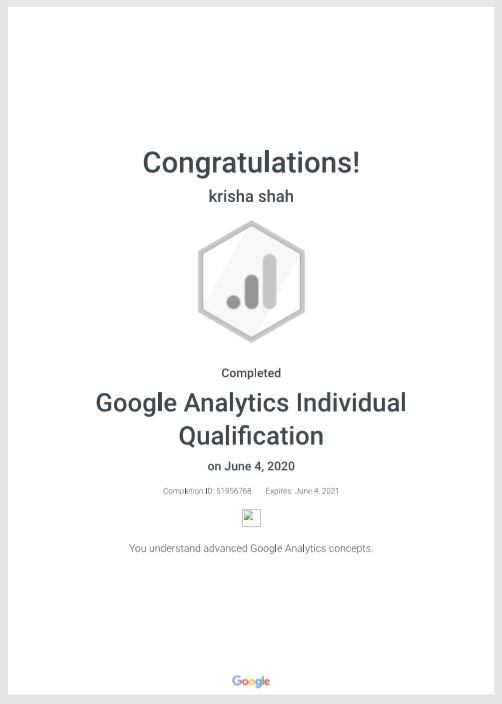This screenshot has width=502, height=704.
Task: Click the advanced Google Analytics concepts sentence
Action: tap(251, 548)
